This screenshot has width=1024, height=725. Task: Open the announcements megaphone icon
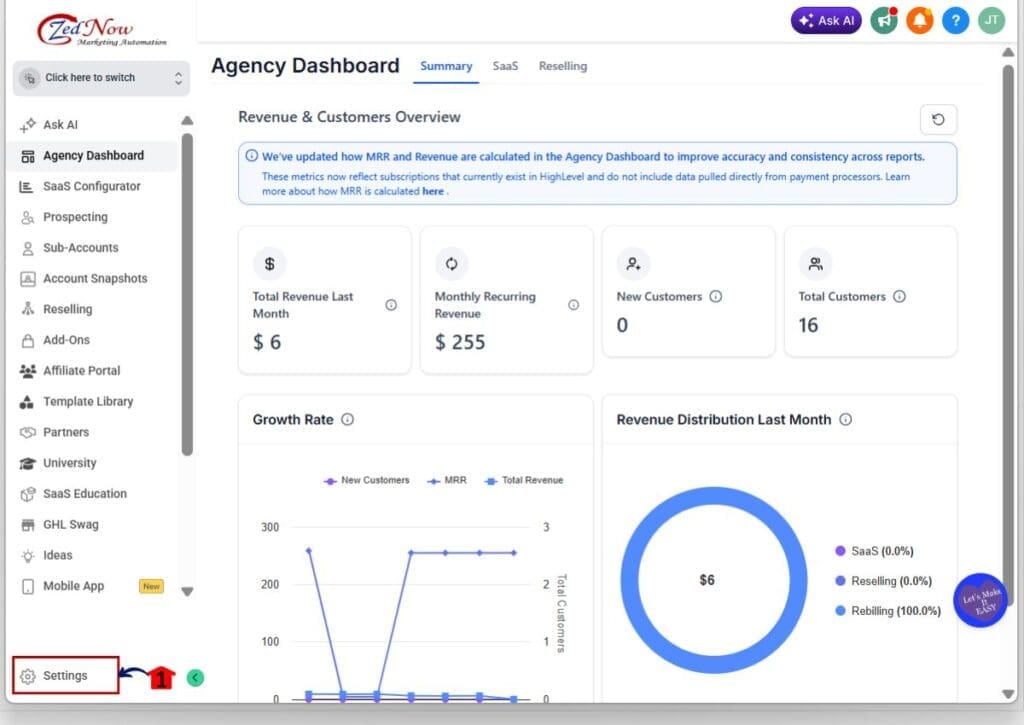point(883,20)
